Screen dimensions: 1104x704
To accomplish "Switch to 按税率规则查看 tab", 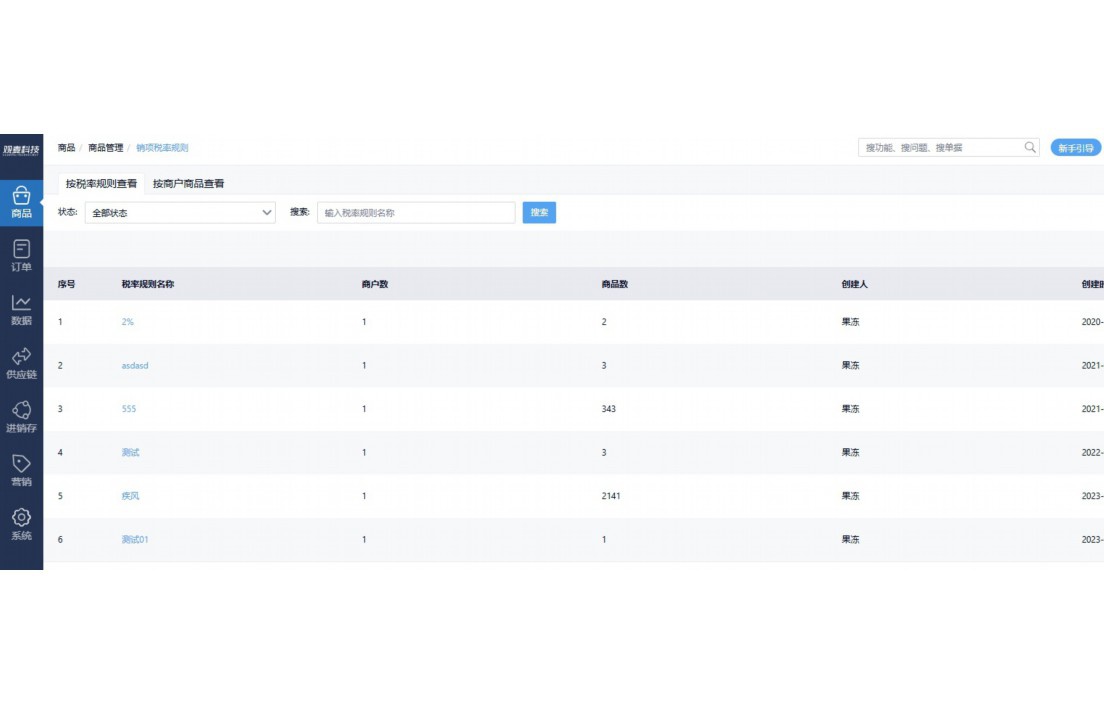I will (x=101, y=184).
